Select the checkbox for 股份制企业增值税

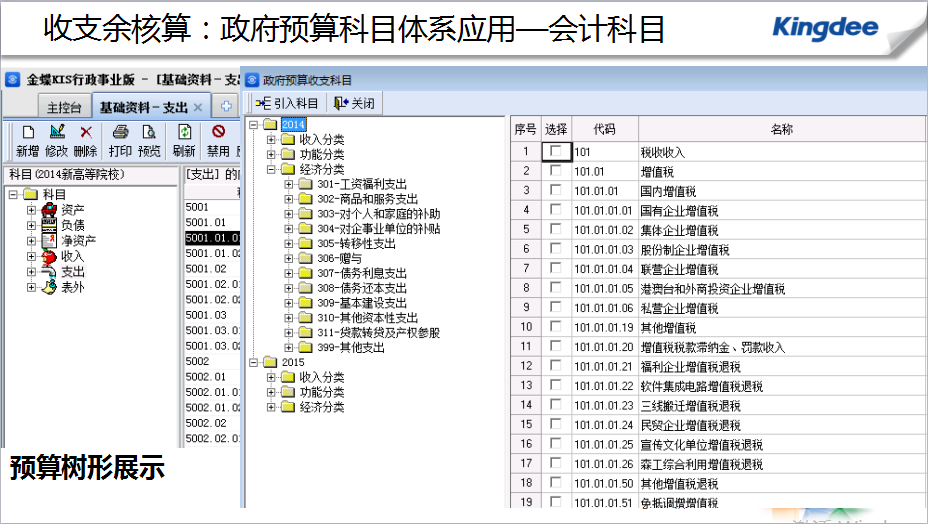point(556,249)
